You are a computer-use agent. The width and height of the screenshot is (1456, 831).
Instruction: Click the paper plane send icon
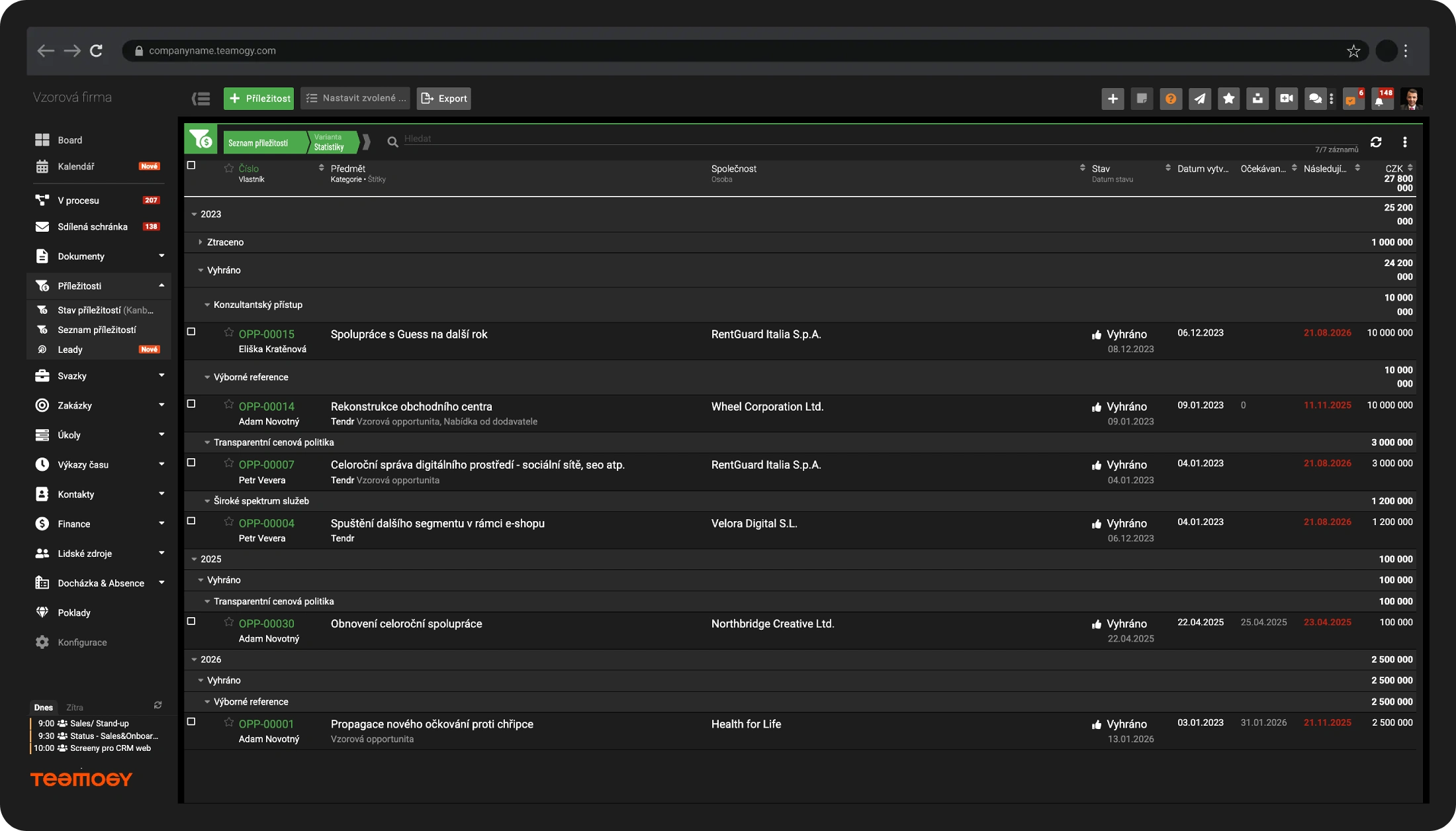coord(1200,99)
